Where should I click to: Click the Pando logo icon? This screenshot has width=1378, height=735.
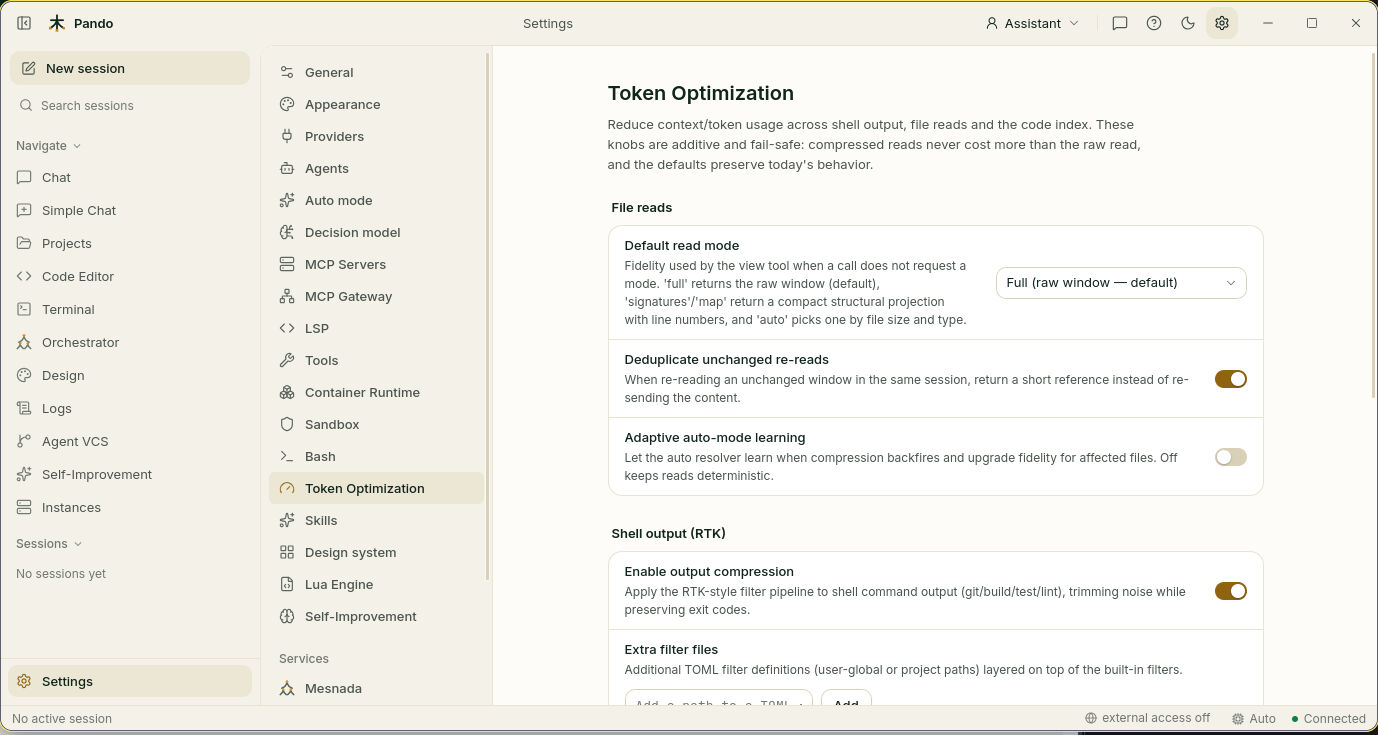coord(57,23)
